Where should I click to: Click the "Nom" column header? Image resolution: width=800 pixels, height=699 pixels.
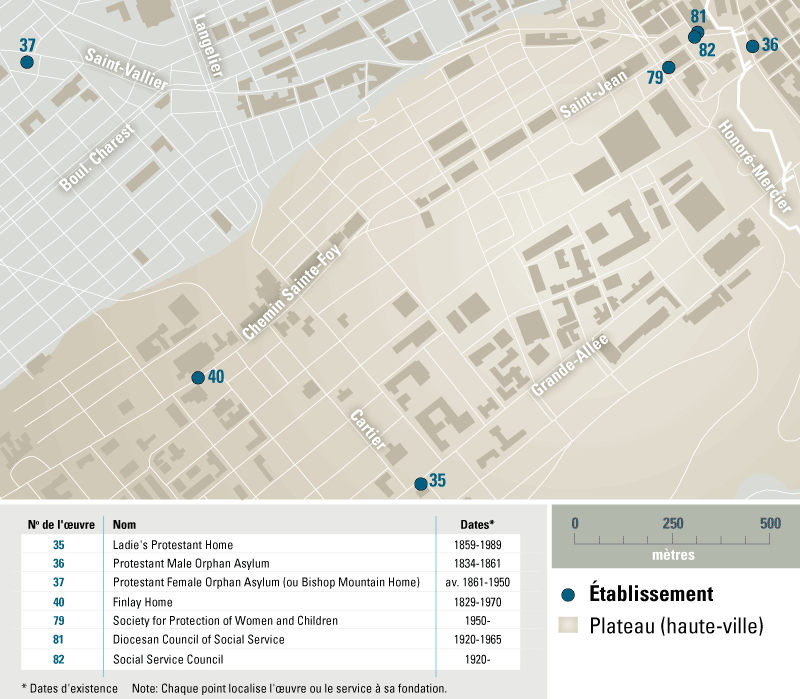(125, 525)
